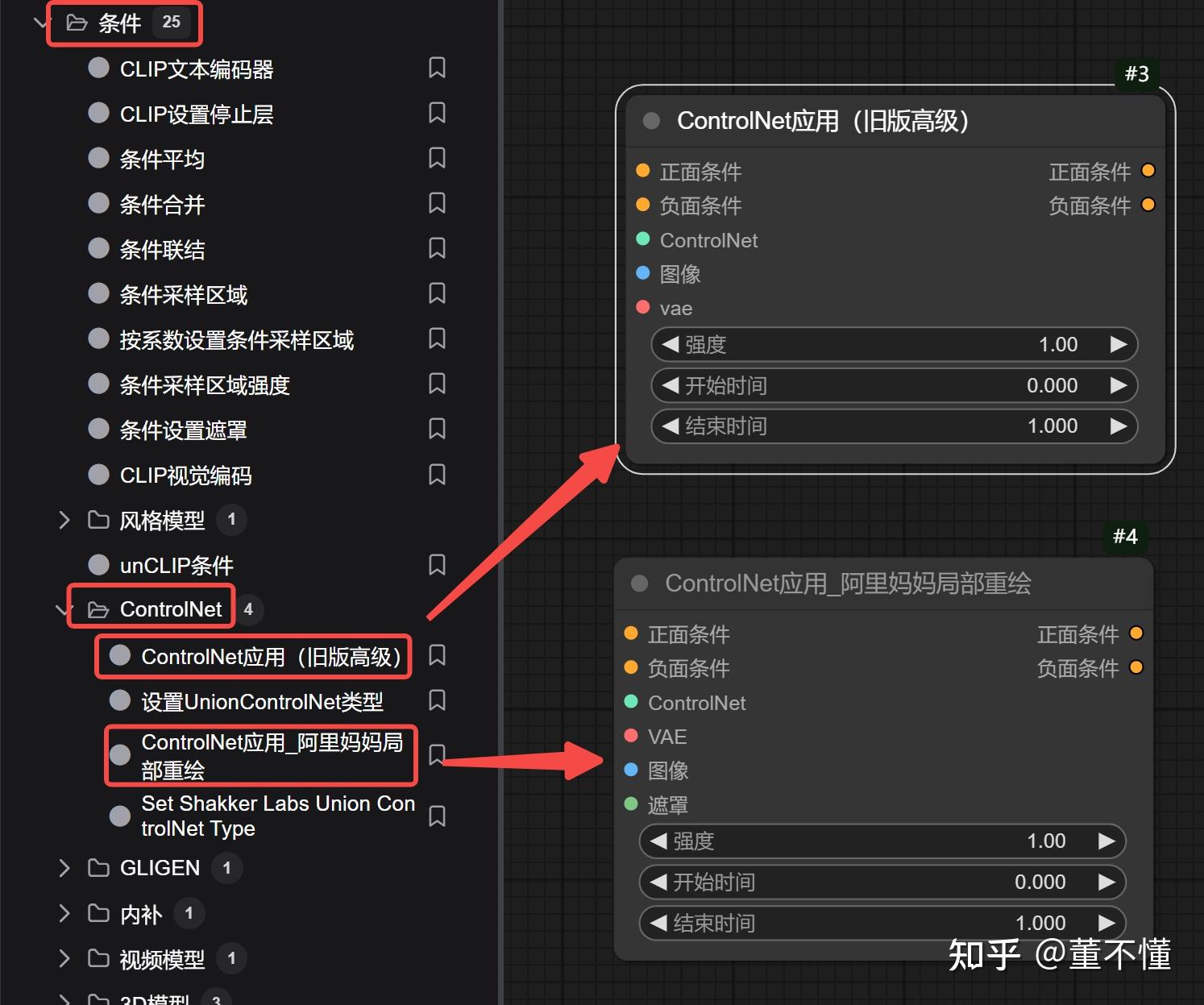This screenshot has width=1204, height=1005.
Task: Bookmark the 设置UnionControlNet类型 node
Action: [x=437, y=700]
